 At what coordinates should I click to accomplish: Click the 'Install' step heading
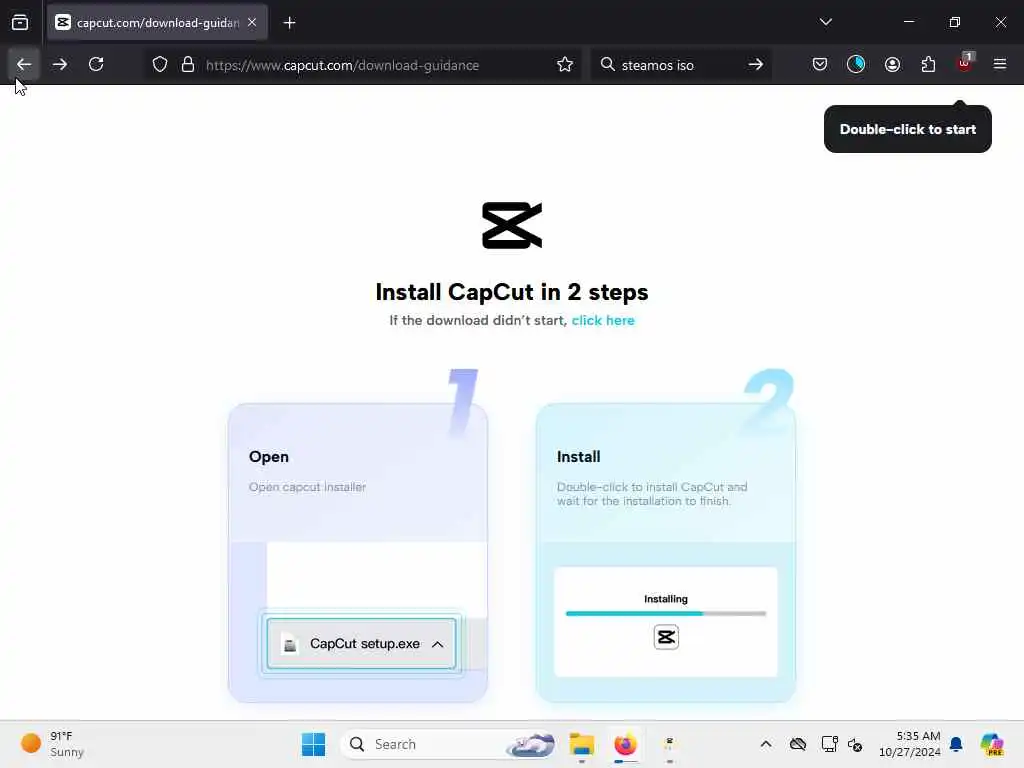[x=579, y=456]
